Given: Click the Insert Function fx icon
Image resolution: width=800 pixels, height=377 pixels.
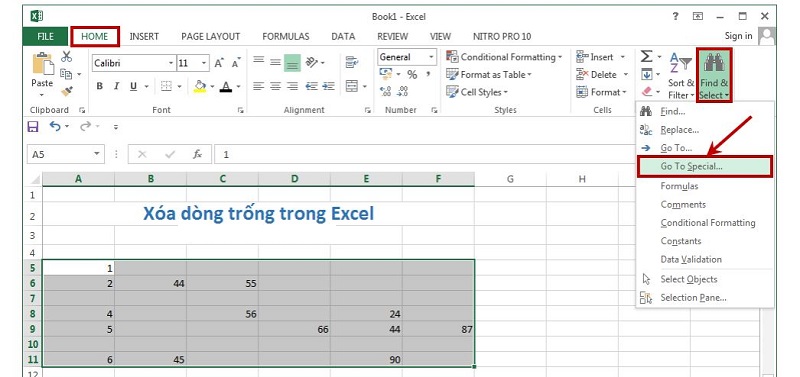Looking at the screenshot, I should pos(197,154).
